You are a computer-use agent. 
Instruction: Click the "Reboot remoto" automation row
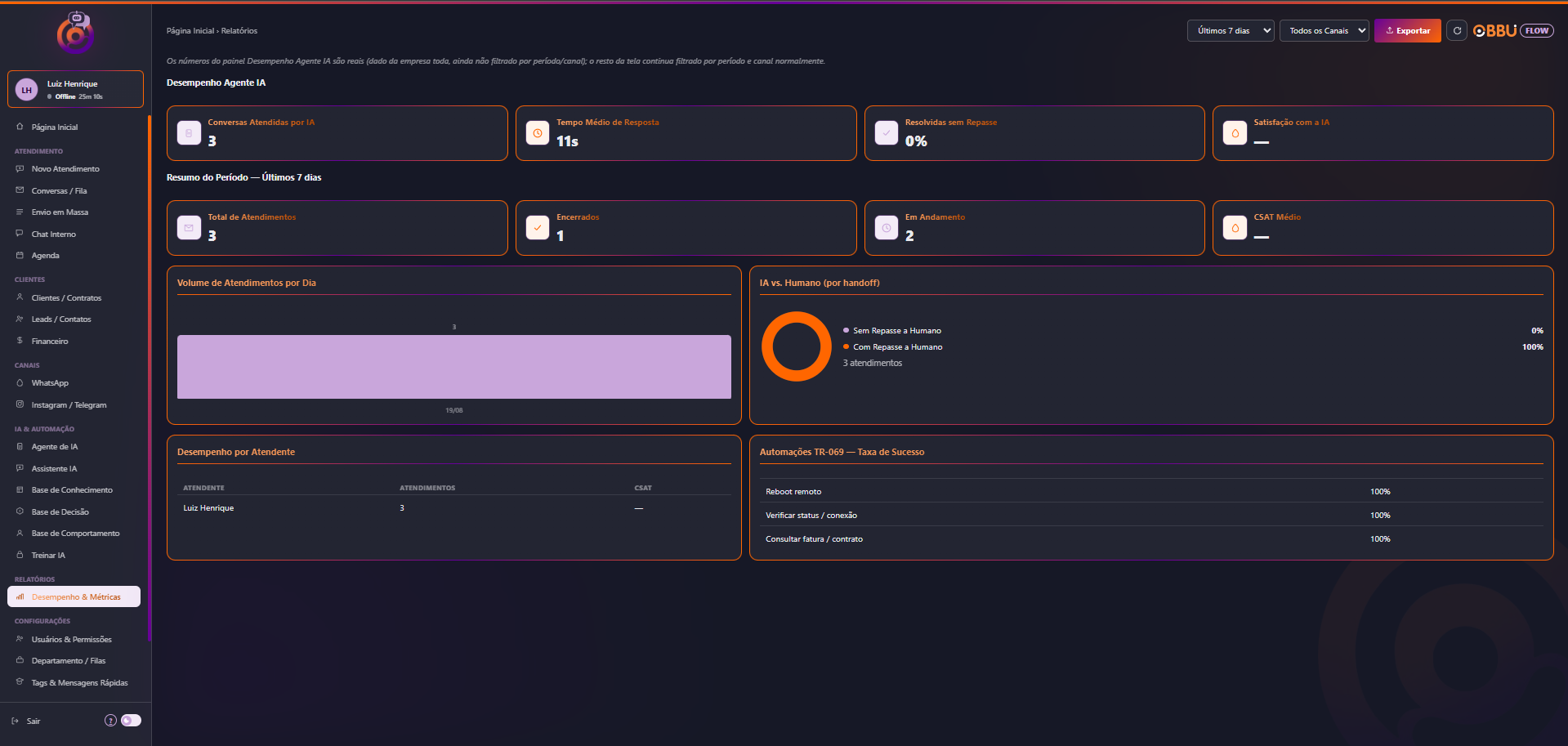[1151, 491]
